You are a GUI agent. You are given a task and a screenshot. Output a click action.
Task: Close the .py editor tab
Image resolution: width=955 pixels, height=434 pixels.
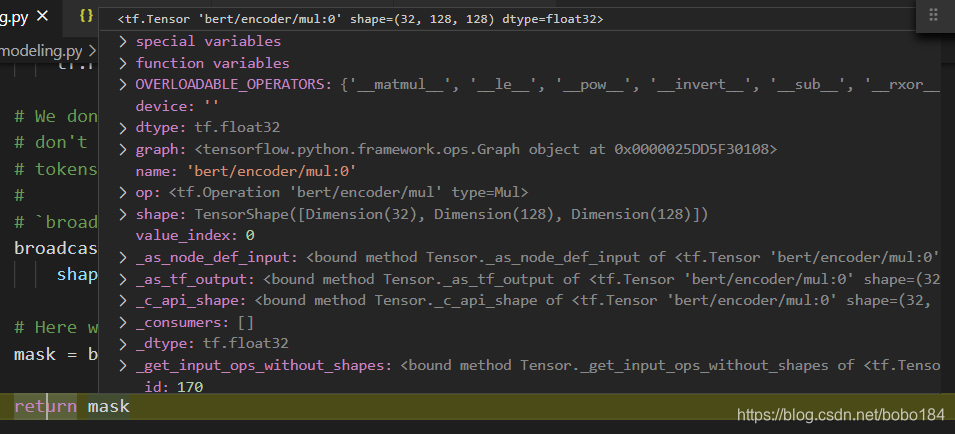(x=42, y=16)
